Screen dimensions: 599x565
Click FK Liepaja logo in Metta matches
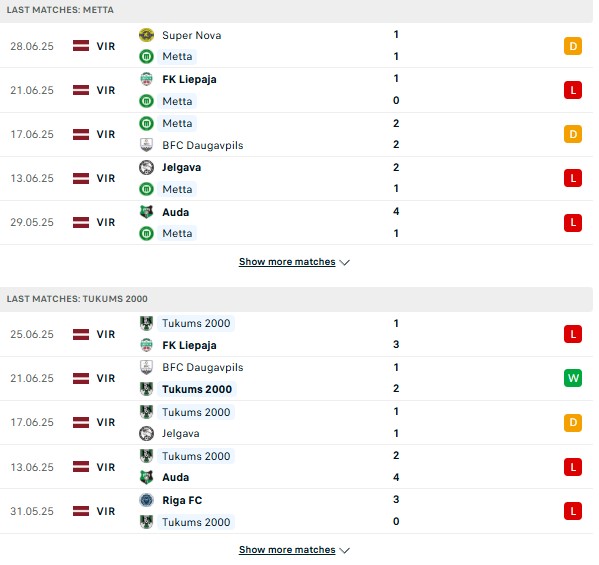pyautogui.click(x=146, y=79)
